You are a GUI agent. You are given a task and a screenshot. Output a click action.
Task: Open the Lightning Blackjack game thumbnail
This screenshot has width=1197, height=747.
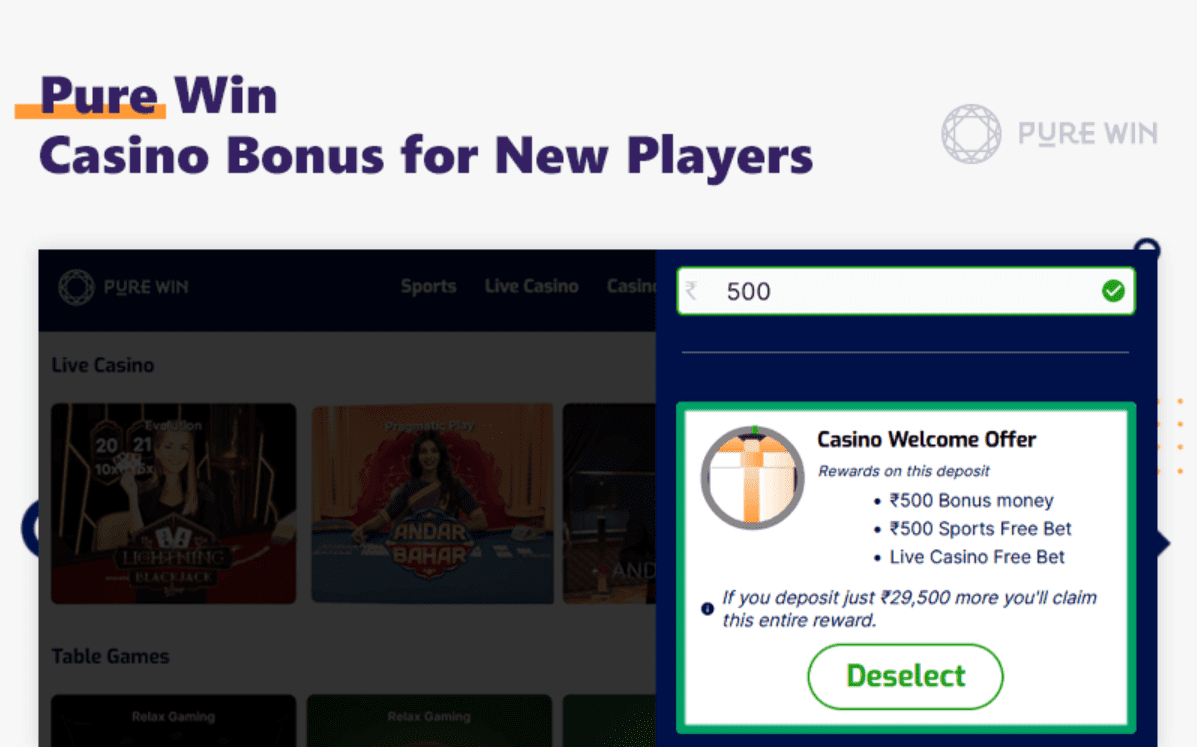point(173,504)
